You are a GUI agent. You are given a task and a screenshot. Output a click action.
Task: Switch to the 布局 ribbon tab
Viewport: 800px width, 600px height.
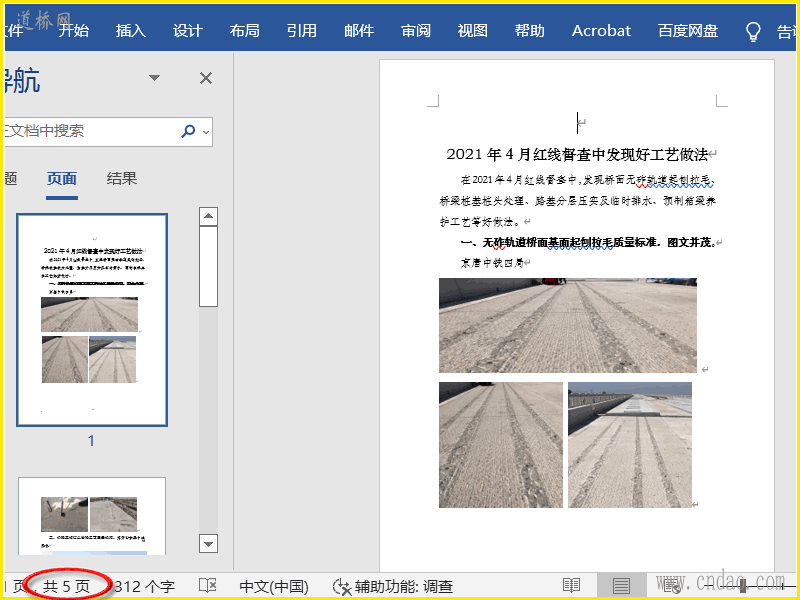click(x=245, y=31)
